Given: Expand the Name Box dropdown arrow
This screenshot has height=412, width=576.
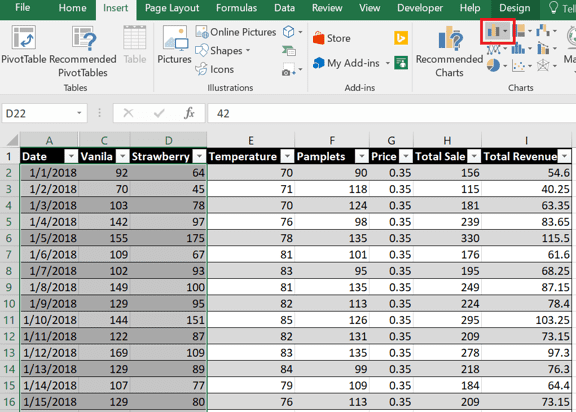Looking at the screenshot, I should pos(79,113).
